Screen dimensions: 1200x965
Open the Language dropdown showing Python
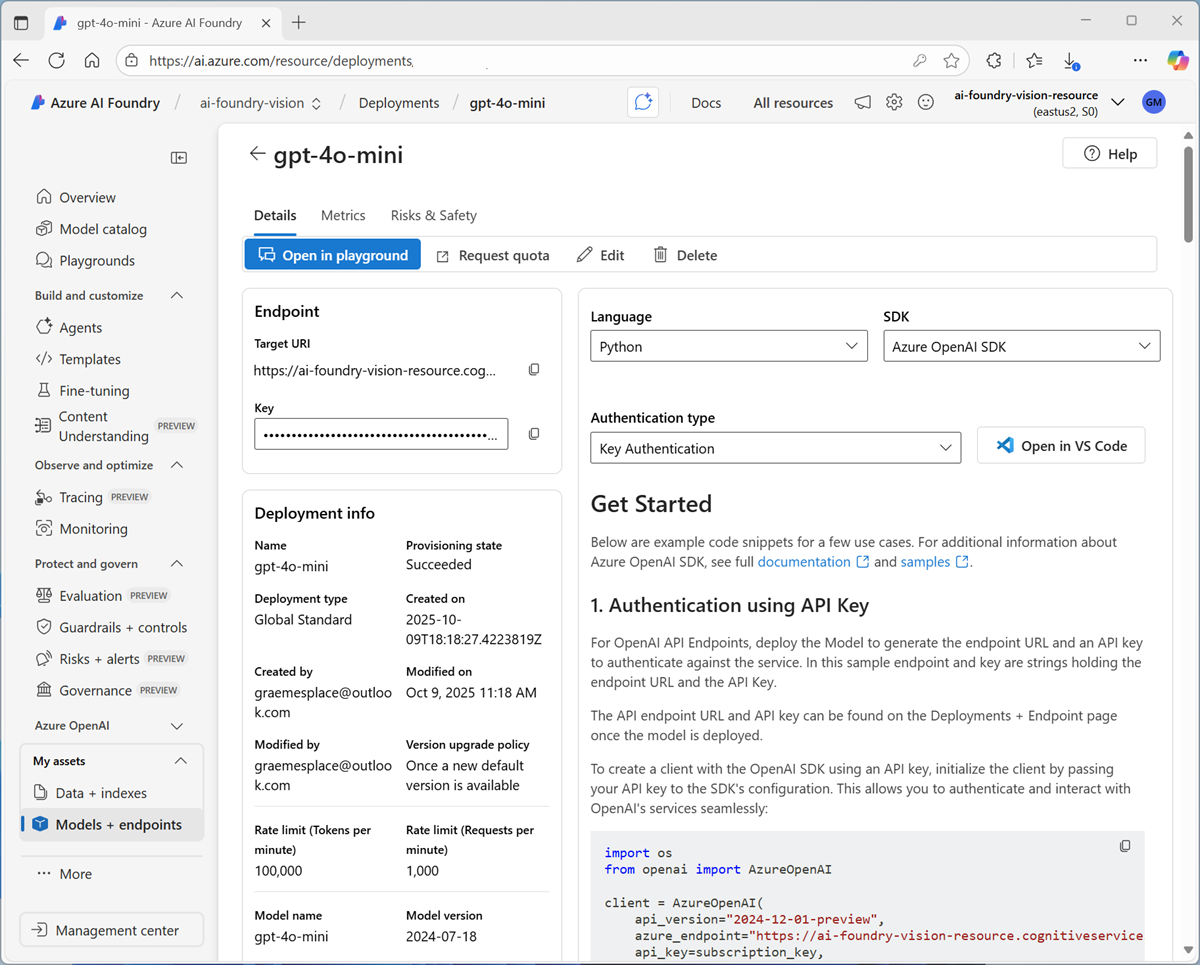coord(729,347)
